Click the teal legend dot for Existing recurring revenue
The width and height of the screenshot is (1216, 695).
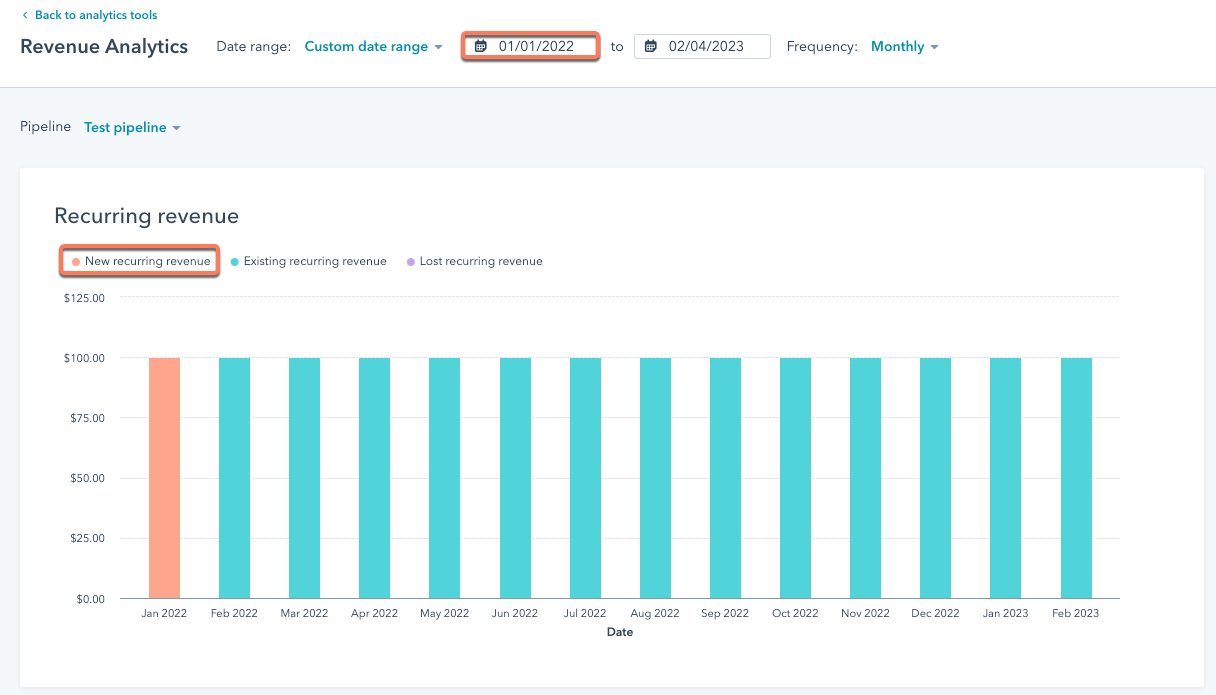pos(236,261)
